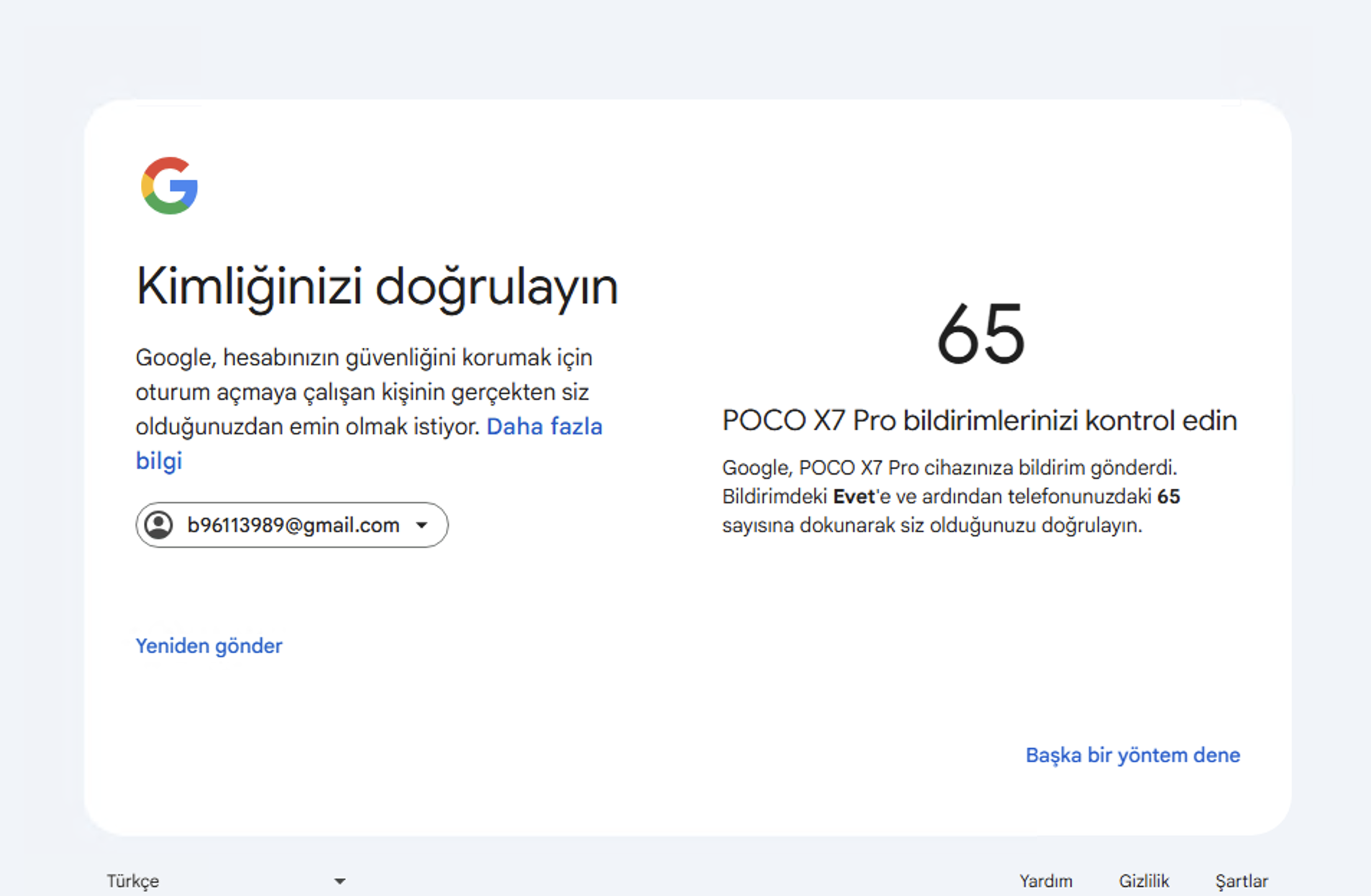1371x896 pixels.
Task: Click the account avatar icon in email chip
Action: click(x=159, y=525)
